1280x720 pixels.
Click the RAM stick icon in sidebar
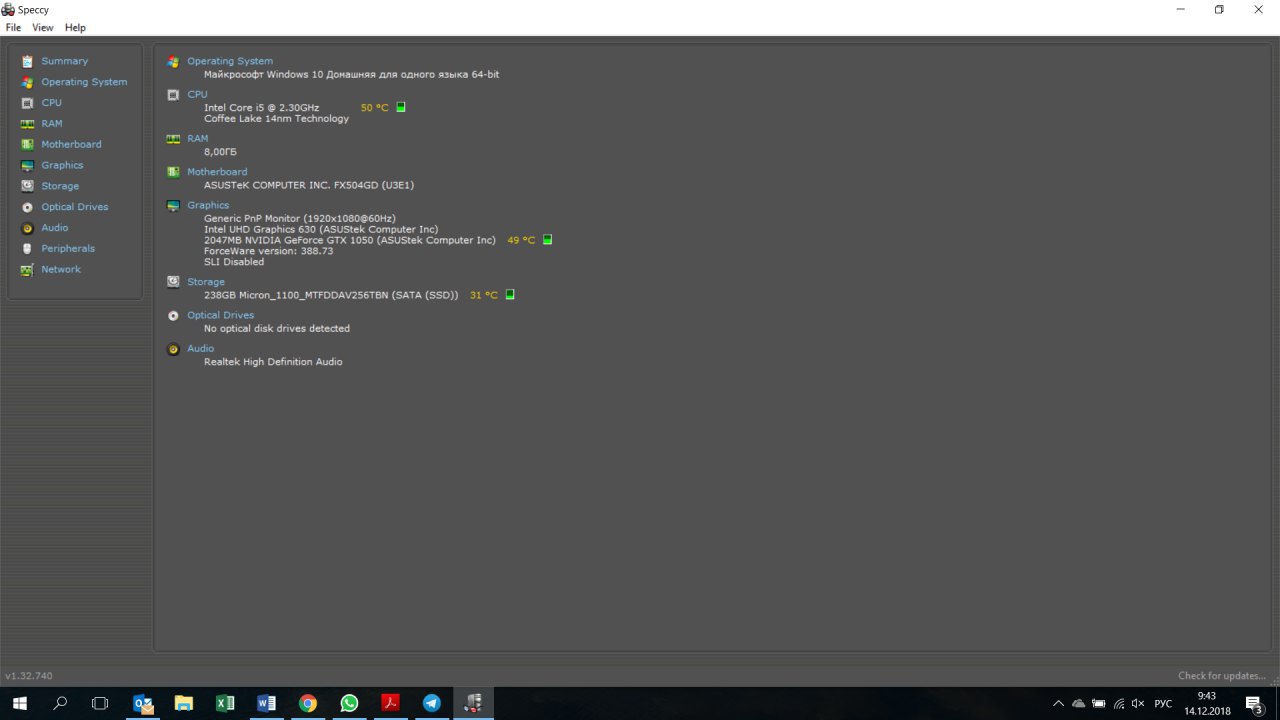(27, 124)
